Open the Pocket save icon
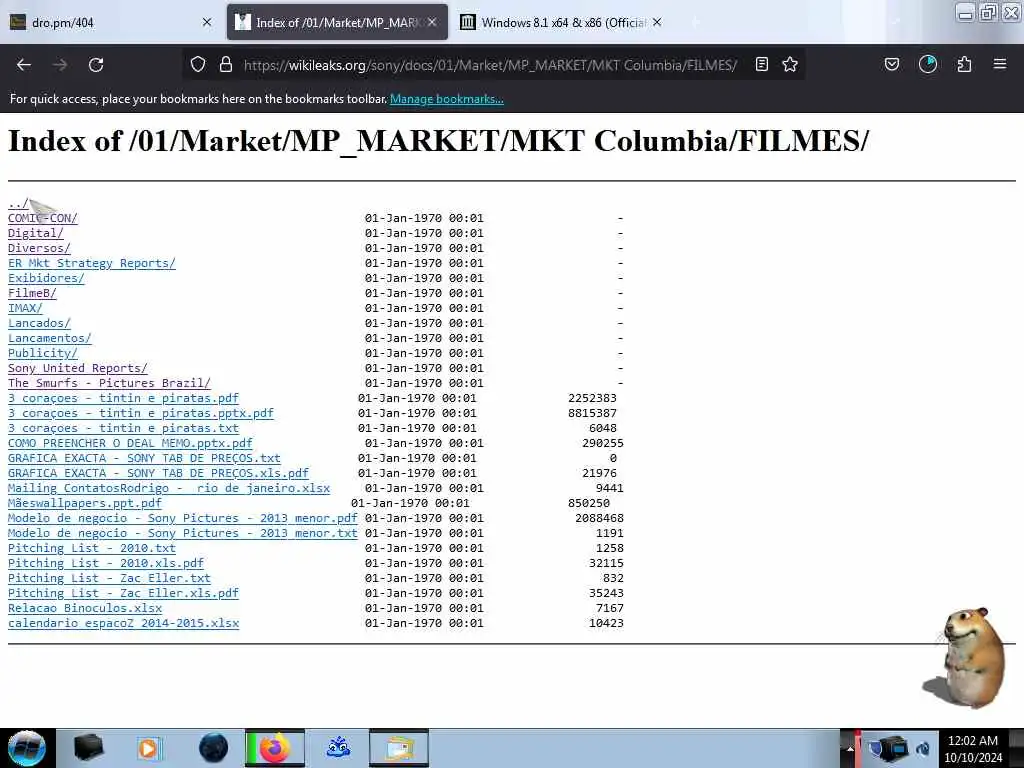Screen dimensions: 1024x768 tap(892, 64)
